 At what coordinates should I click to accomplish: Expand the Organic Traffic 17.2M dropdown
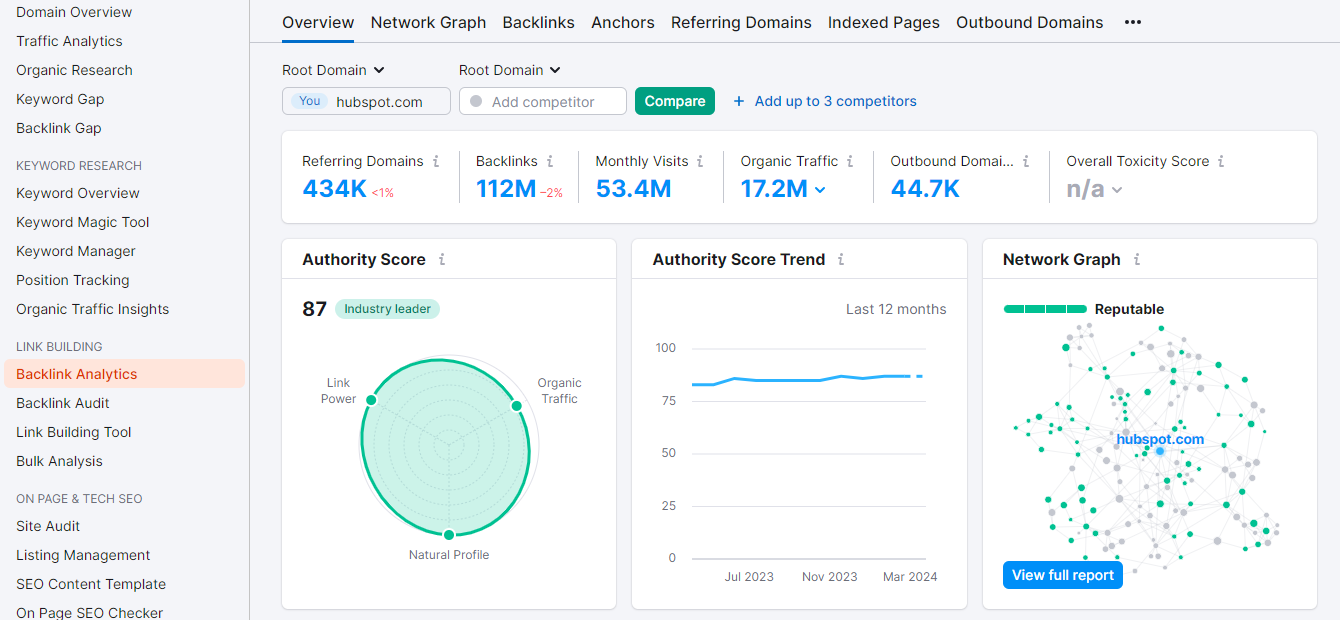click(x=820, y=189)
